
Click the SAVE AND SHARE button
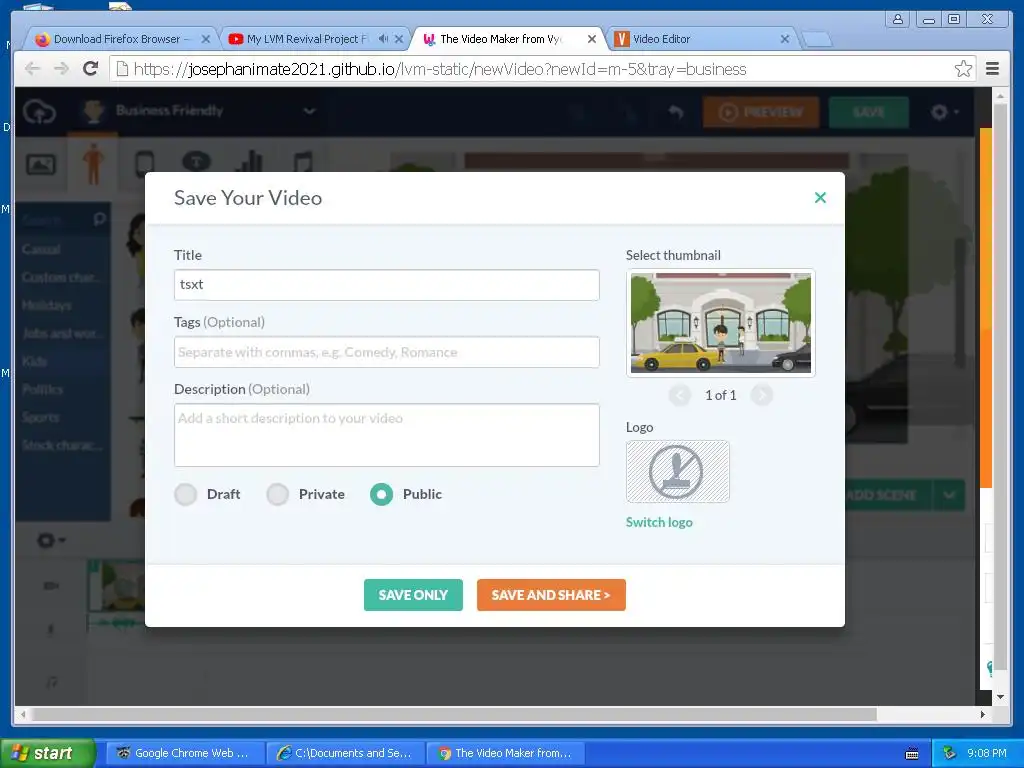pos(551,595)
